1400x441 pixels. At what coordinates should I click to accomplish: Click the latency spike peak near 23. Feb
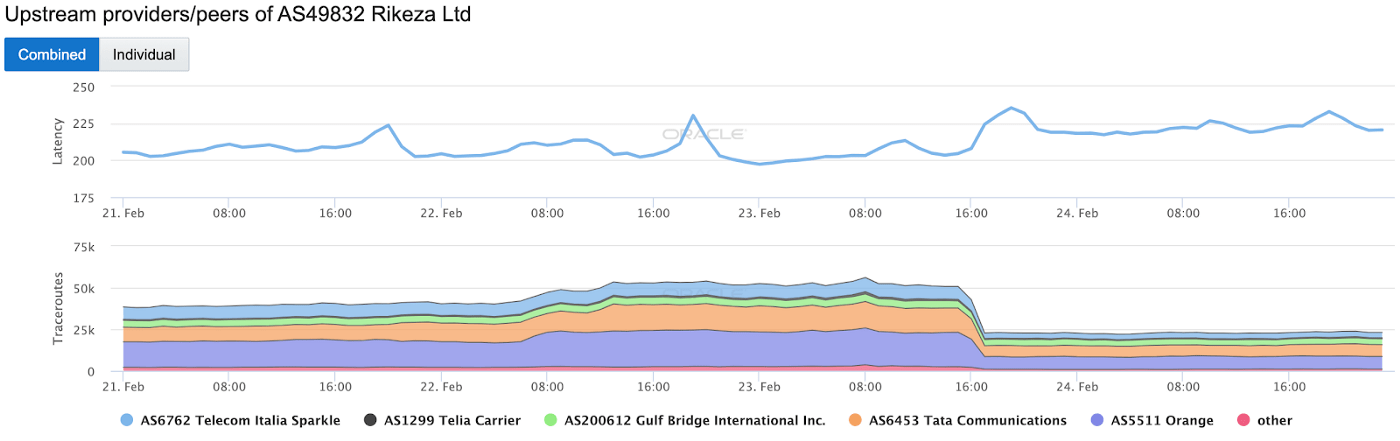(x=692, y=115)
